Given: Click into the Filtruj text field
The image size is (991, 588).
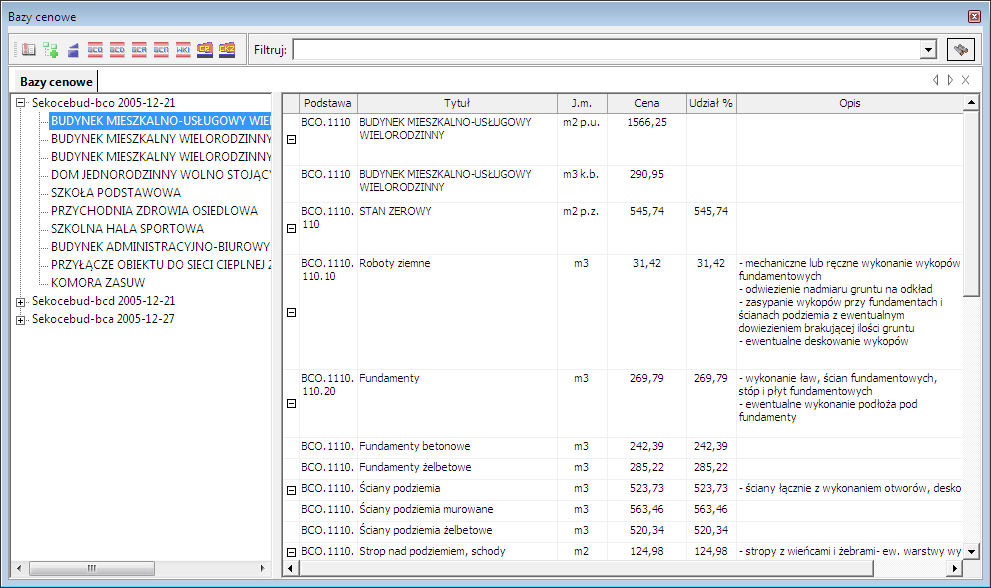Looking at the screenshot, I should pos(607,49).
